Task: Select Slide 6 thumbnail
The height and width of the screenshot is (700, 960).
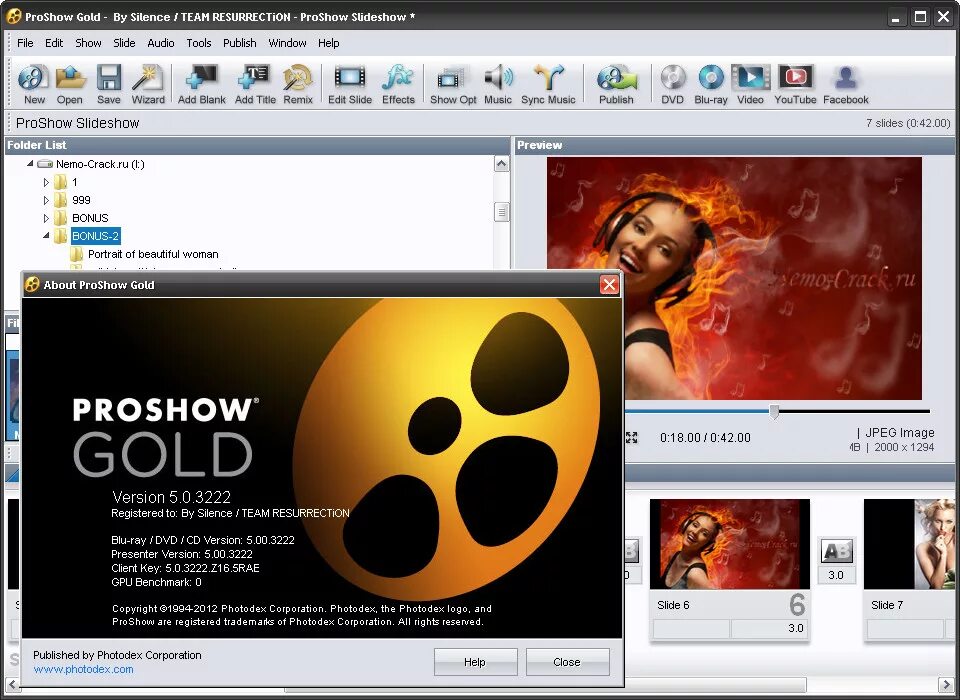Action: 730,544
